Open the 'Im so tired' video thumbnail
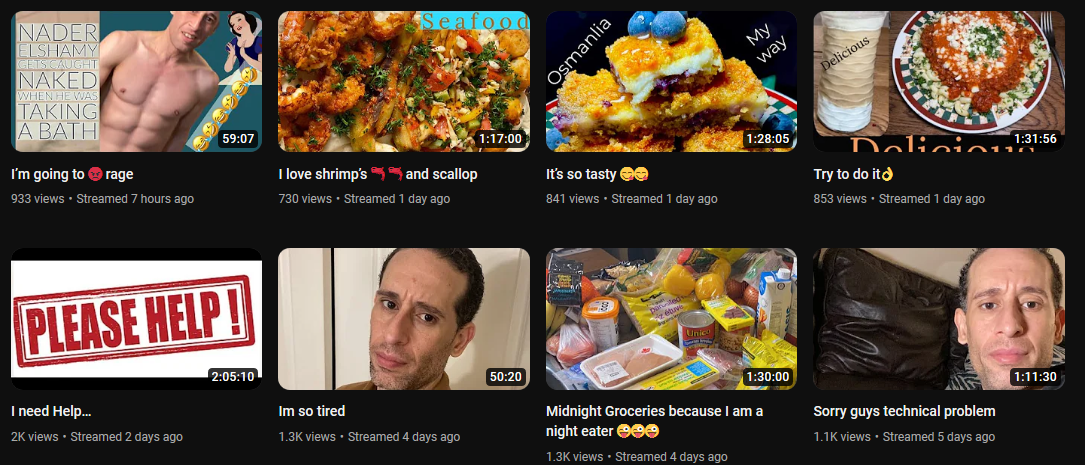Viewport: 1085px width, 465px height. click(404, 319)
